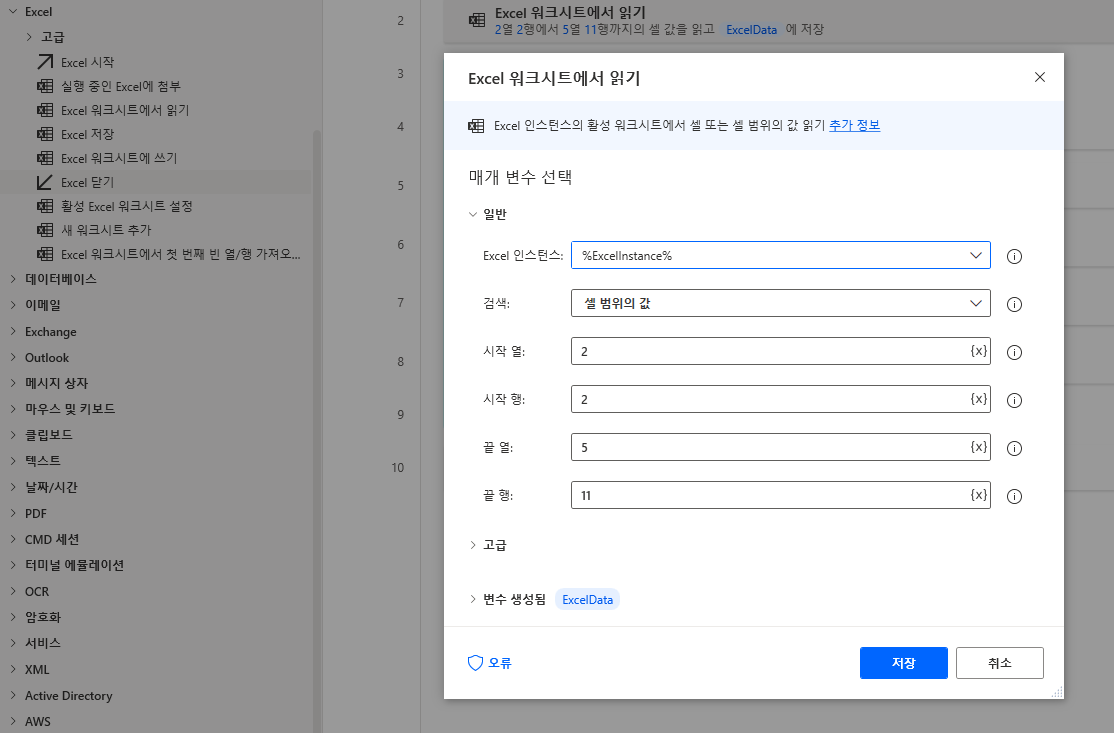Expand the 메시지 상자 actions group
The image size is (1114, 733).
tap(13, 383)
